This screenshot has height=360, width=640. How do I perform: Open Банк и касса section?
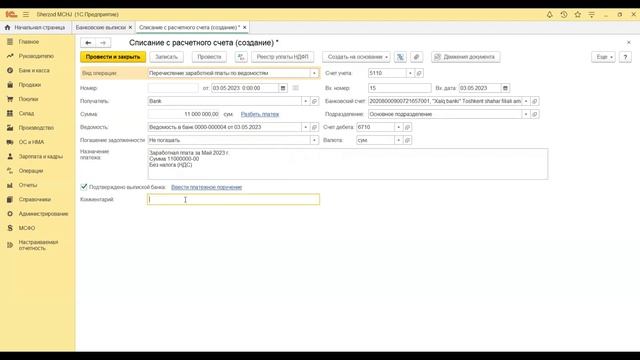pos(34,71)
